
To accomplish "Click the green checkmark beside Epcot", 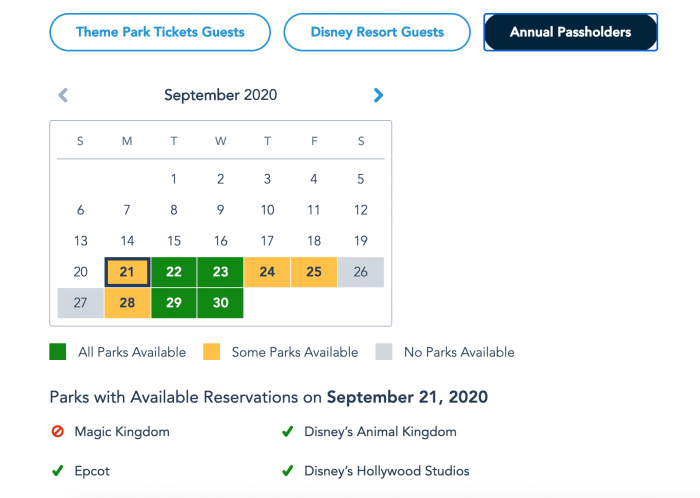I will tap(58, 471).
